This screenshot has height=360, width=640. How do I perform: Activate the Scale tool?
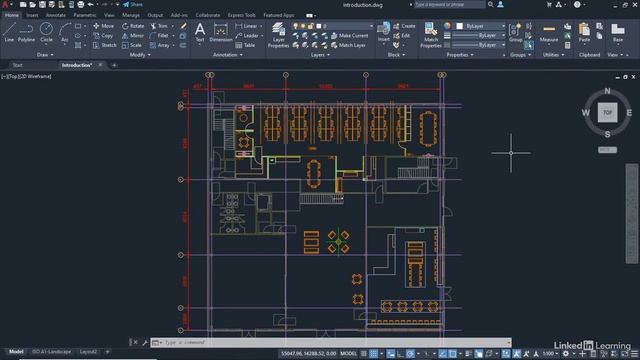[x=132, y=45]
